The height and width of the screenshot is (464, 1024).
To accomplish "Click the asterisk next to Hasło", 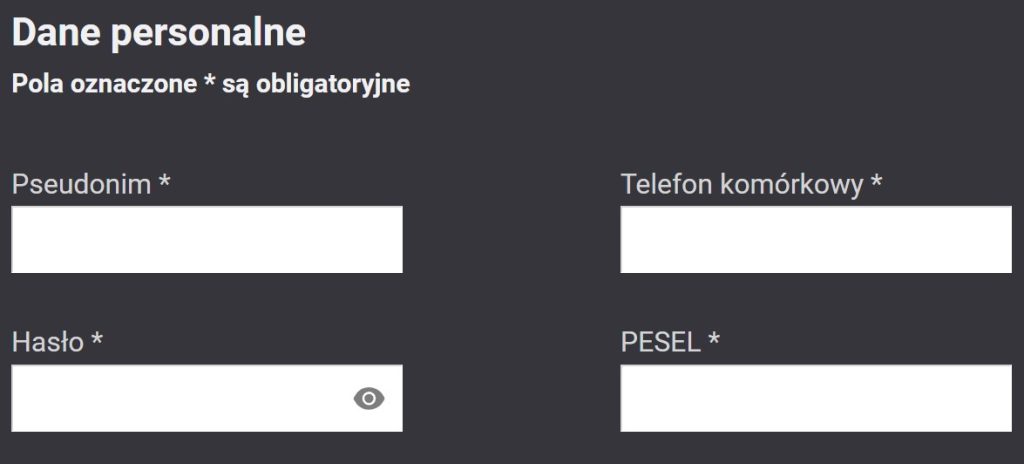I will click(97, 341).
